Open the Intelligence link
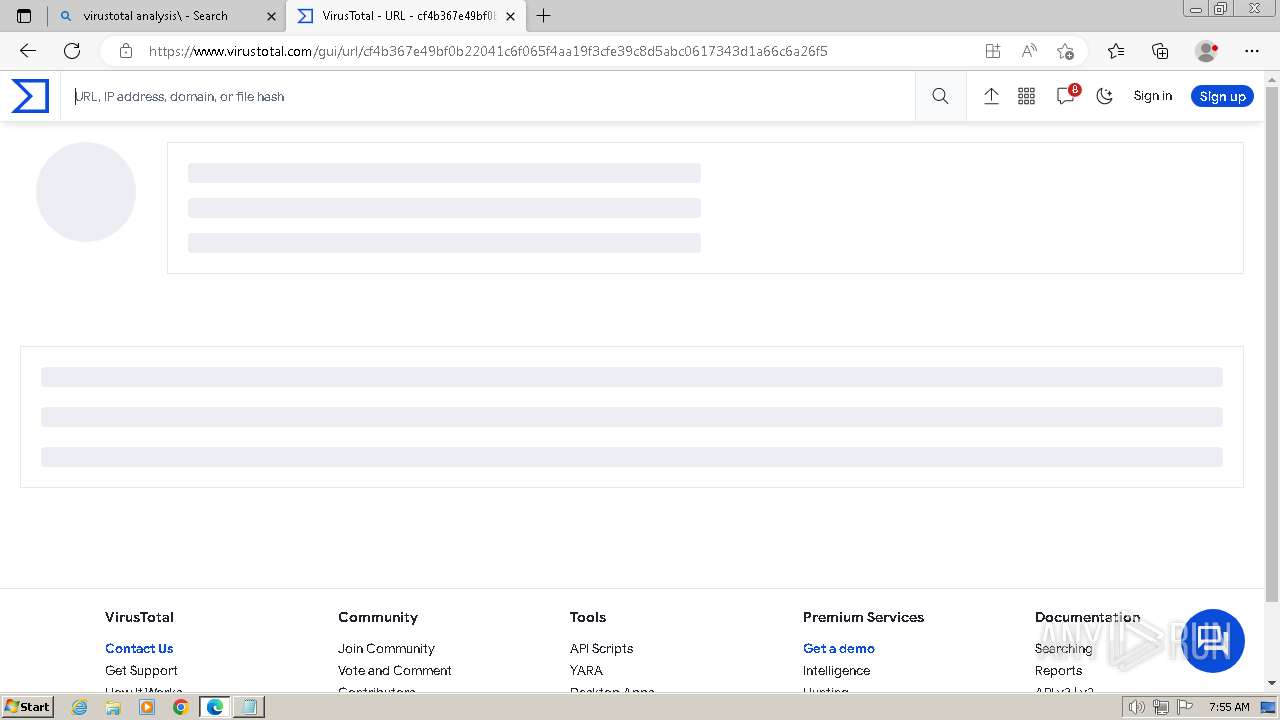 tap(836, 670)
